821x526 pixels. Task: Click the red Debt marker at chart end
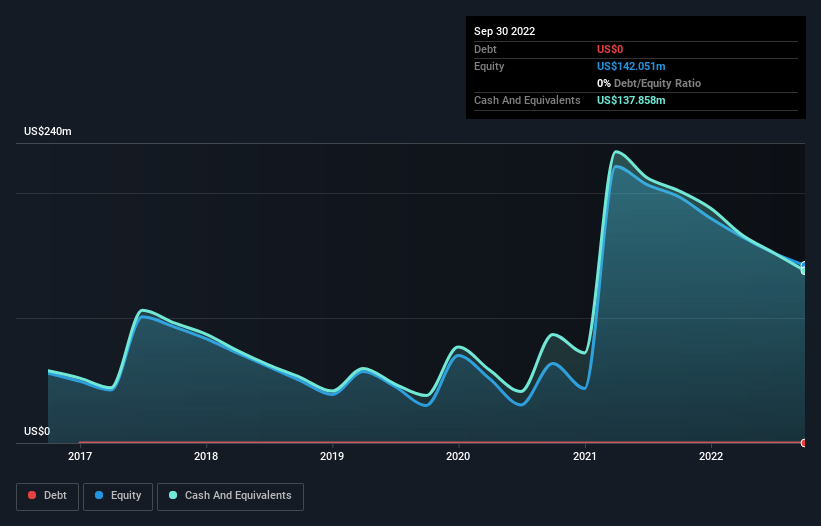tap(804, 443)
